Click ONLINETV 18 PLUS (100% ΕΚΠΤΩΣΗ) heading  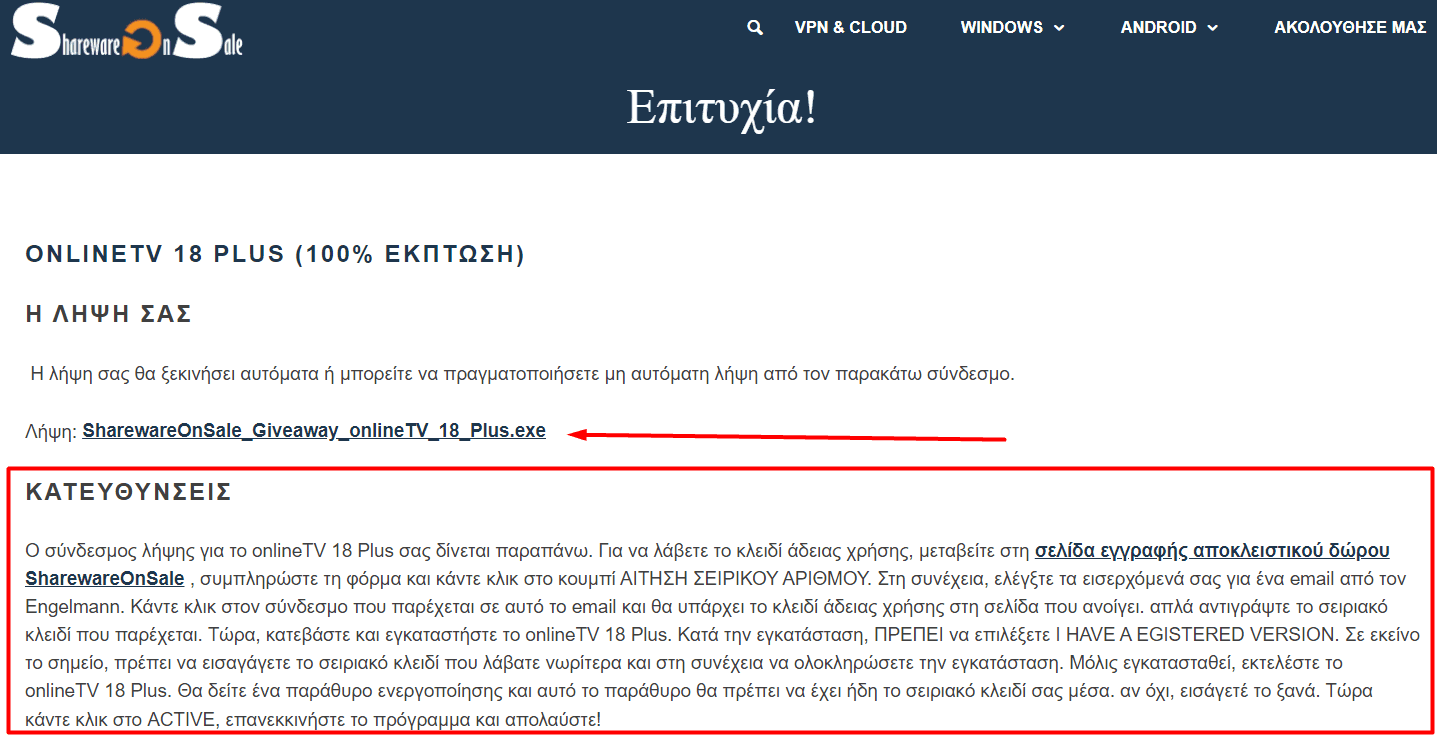point(275,254)
